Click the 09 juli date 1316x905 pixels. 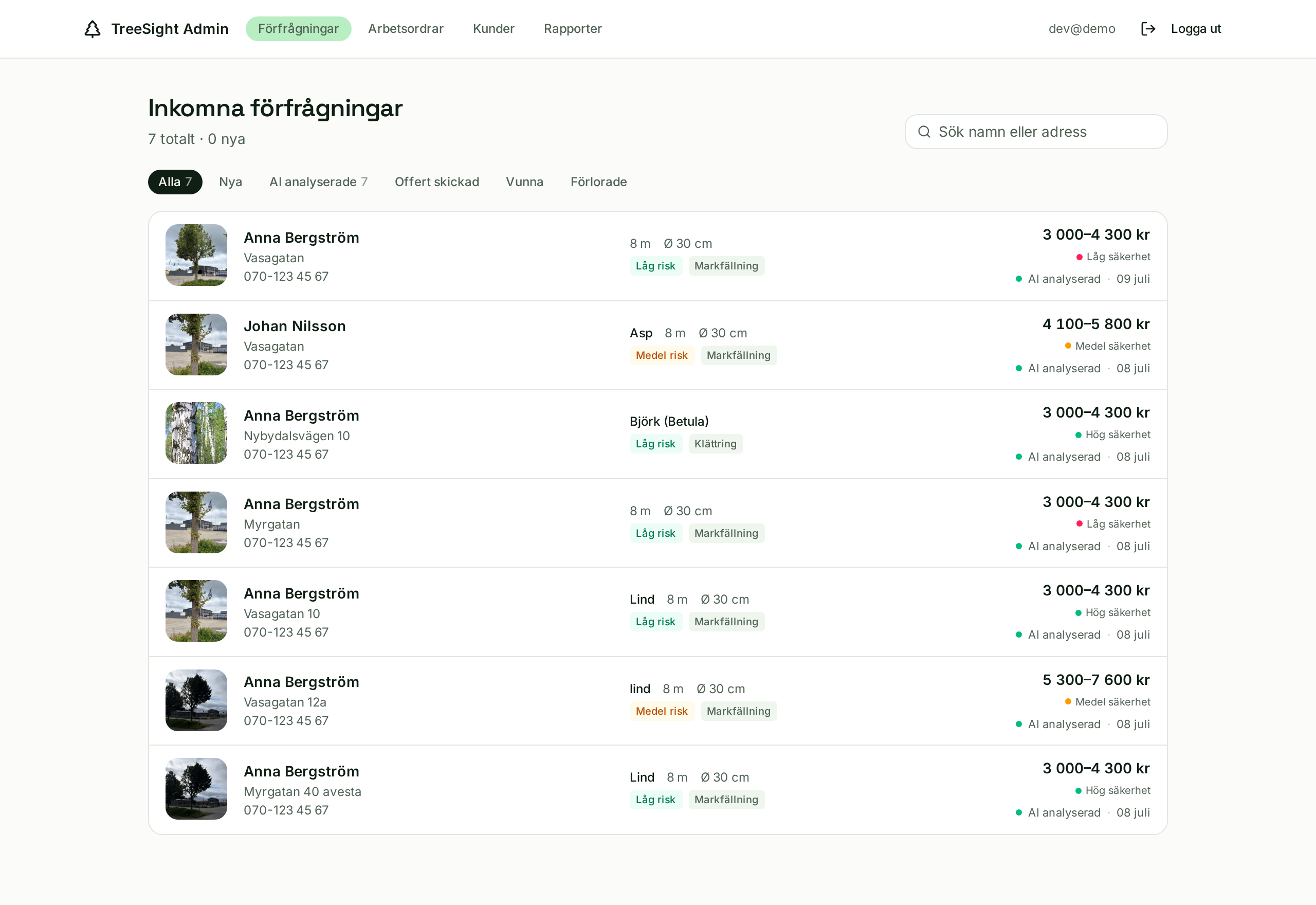[x=1133, y=279]
